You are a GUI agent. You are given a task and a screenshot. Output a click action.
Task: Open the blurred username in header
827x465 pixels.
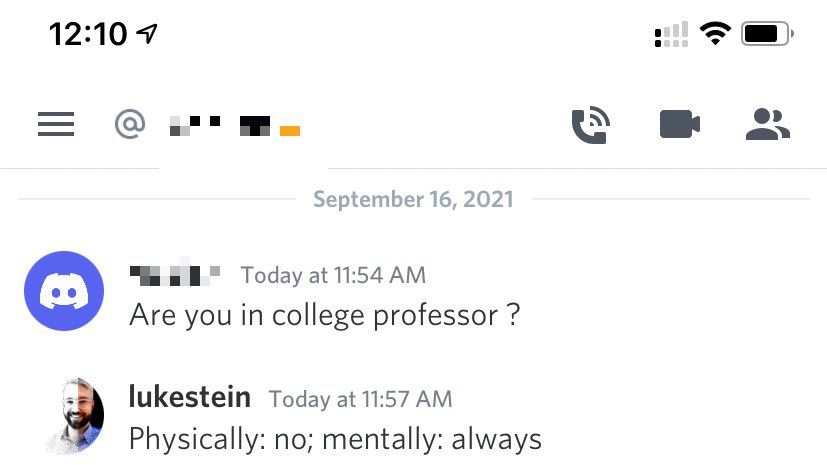[220, 126]
